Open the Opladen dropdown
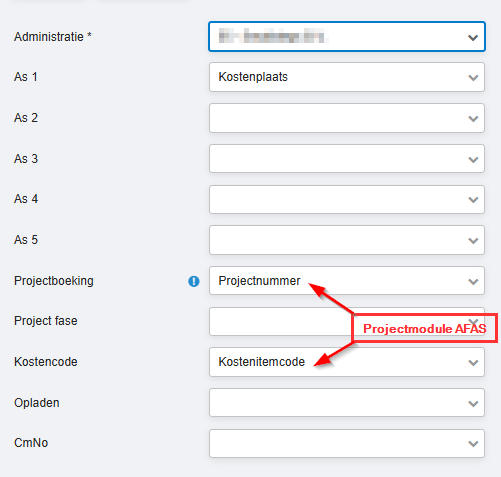 click(x=347, y=403)
